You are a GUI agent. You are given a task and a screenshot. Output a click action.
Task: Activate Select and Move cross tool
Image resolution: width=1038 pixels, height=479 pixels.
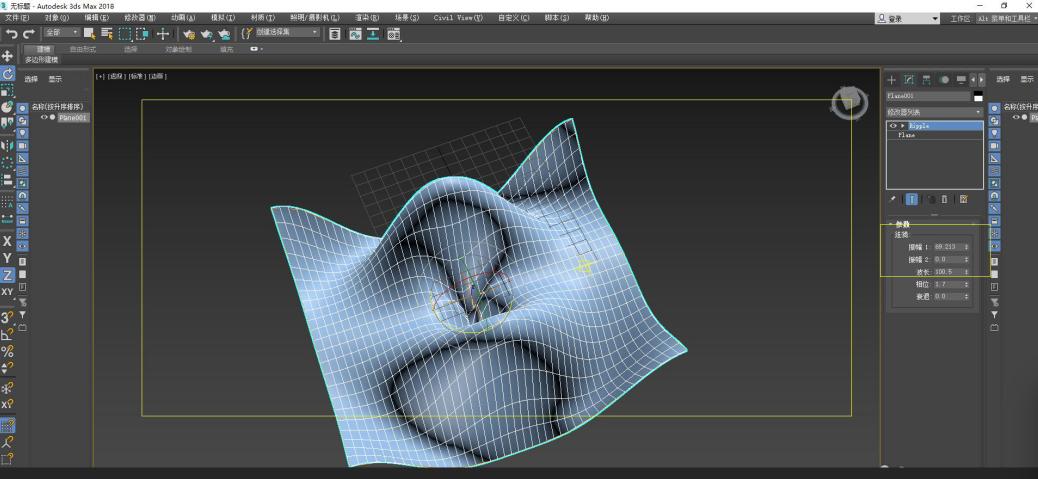click(x=163, y=34)
